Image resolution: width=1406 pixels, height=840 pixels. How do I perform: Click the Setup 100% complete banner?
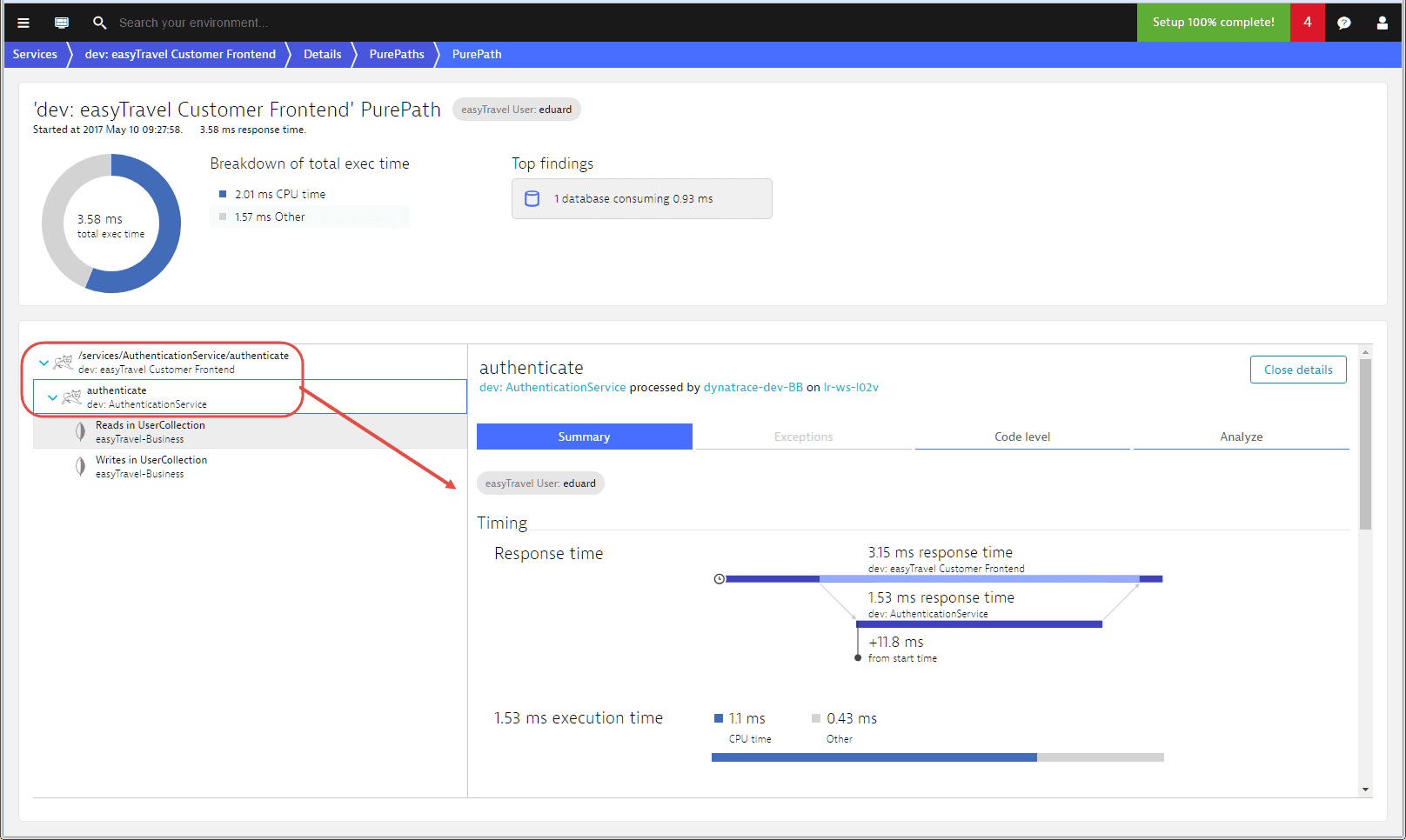[1213, 23]
